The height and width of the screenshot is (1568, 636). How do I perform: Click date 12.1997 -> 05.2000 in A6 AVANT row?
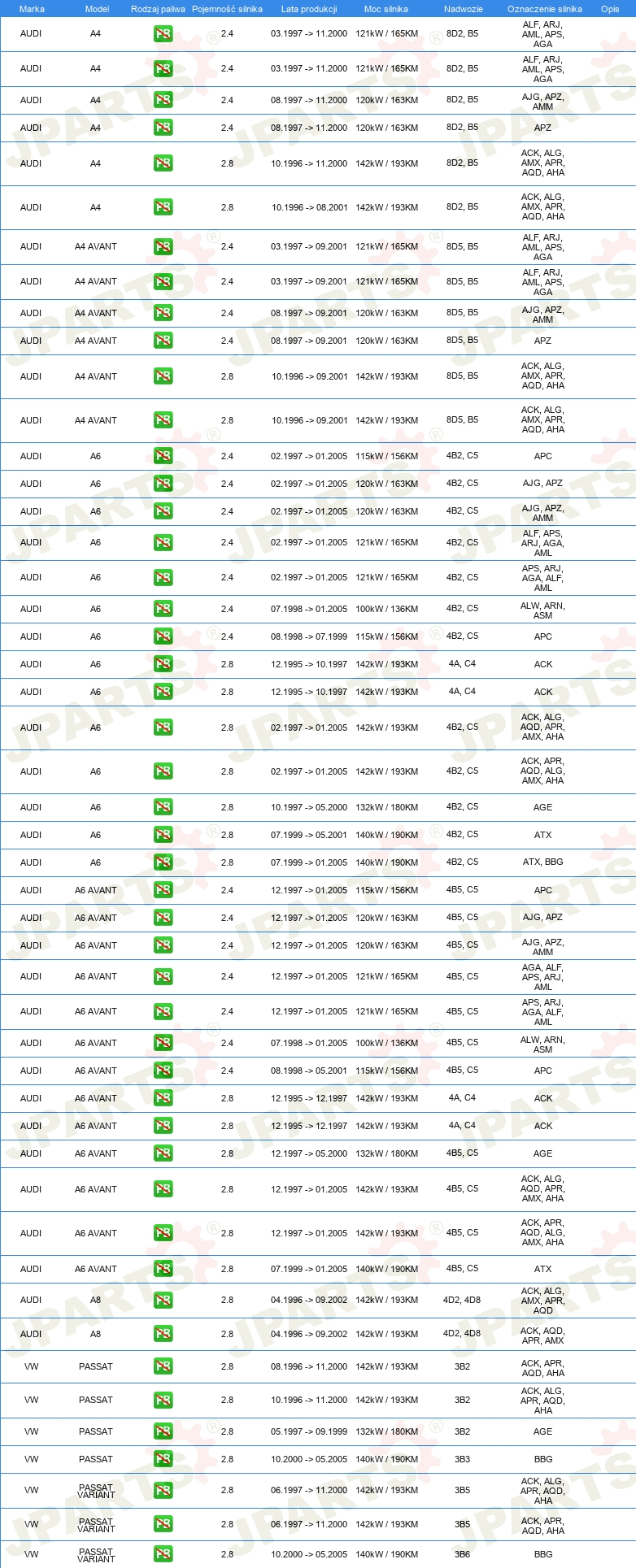[309, 1153]
